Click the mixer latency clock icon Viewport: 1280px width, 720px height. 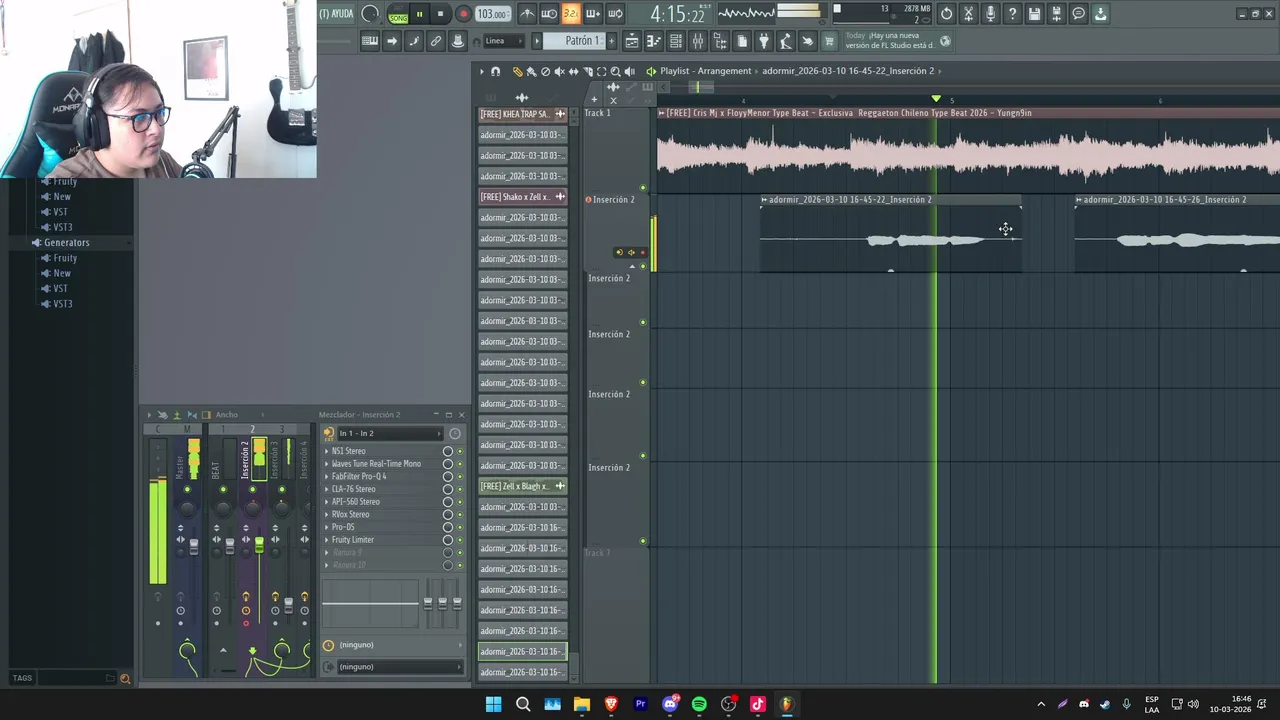click(x=455, y=433)
